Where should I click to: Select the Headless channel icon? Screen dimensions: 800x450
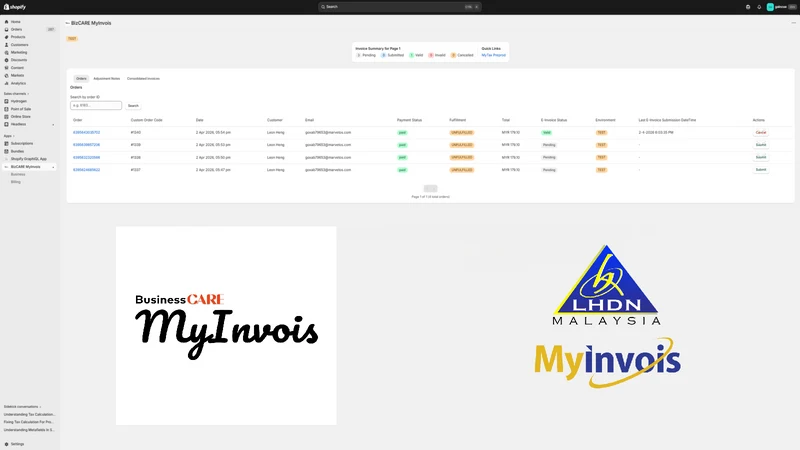point(7,124)
